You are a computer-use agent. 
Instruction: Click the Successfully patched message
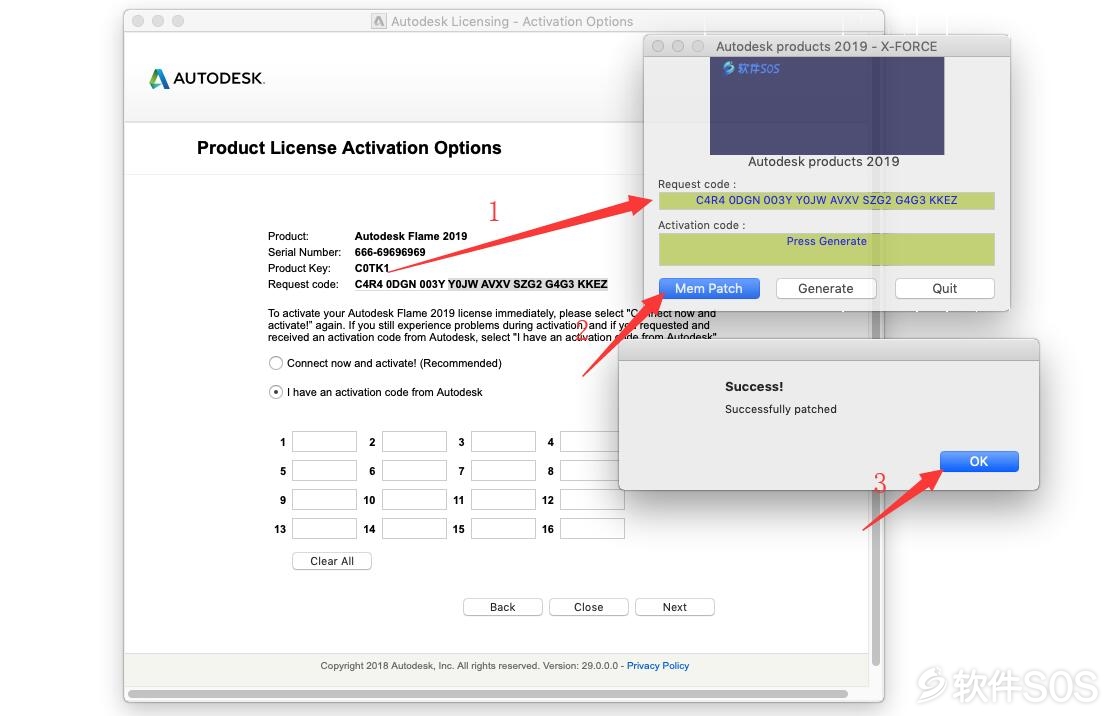pos(781,410)
